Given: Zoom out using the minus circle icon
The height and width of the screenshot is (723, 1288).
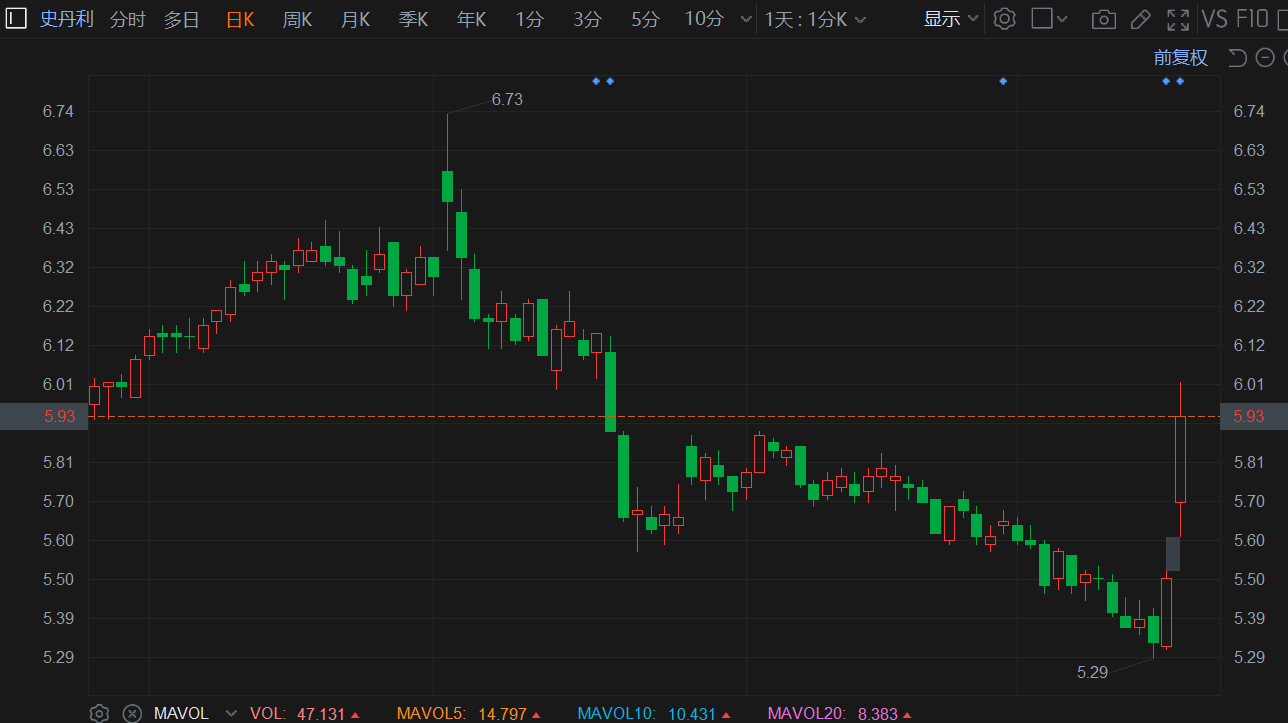Looking at the screenshot, I should point(1265,58).
